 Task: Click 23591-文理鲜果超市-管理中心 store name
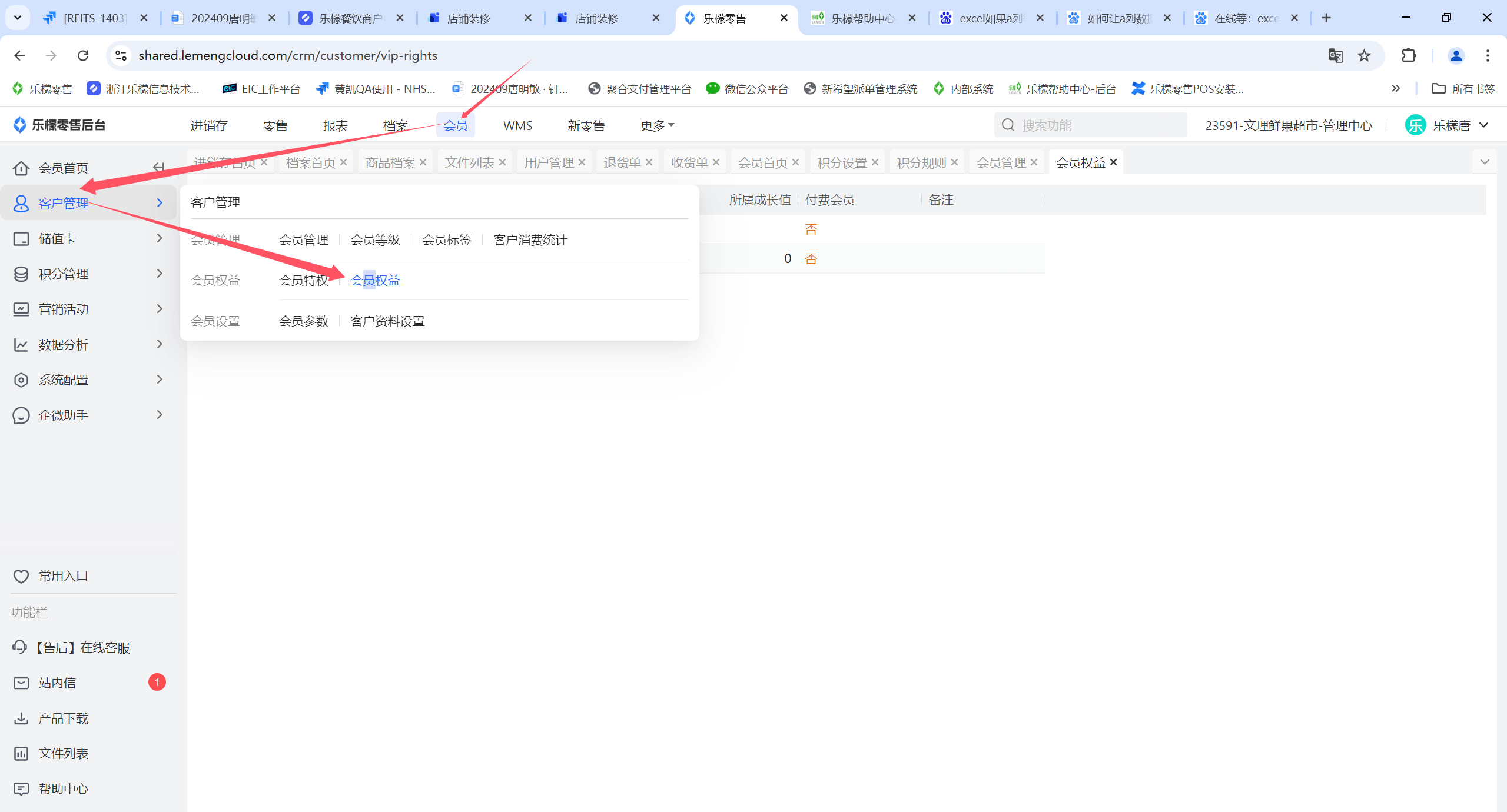pos(1289,125)
